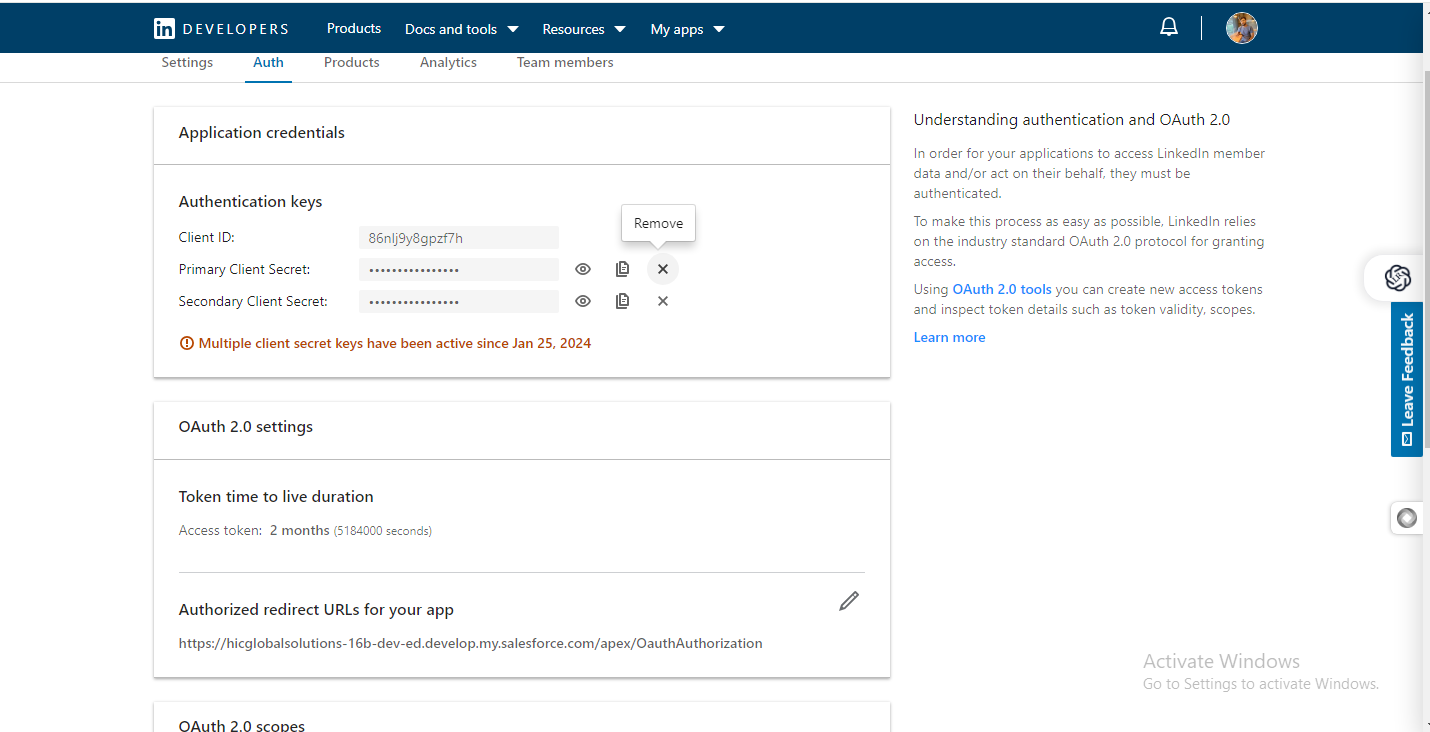1430x732 pixels.
Task: Reveal the Secondary Client Secret value
Action: [583, 301]
